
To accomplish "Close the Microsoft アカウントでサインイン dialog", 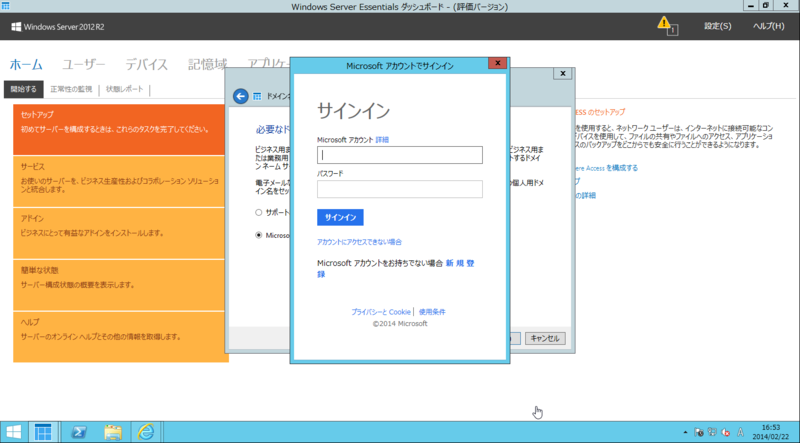I will [497, 63].
